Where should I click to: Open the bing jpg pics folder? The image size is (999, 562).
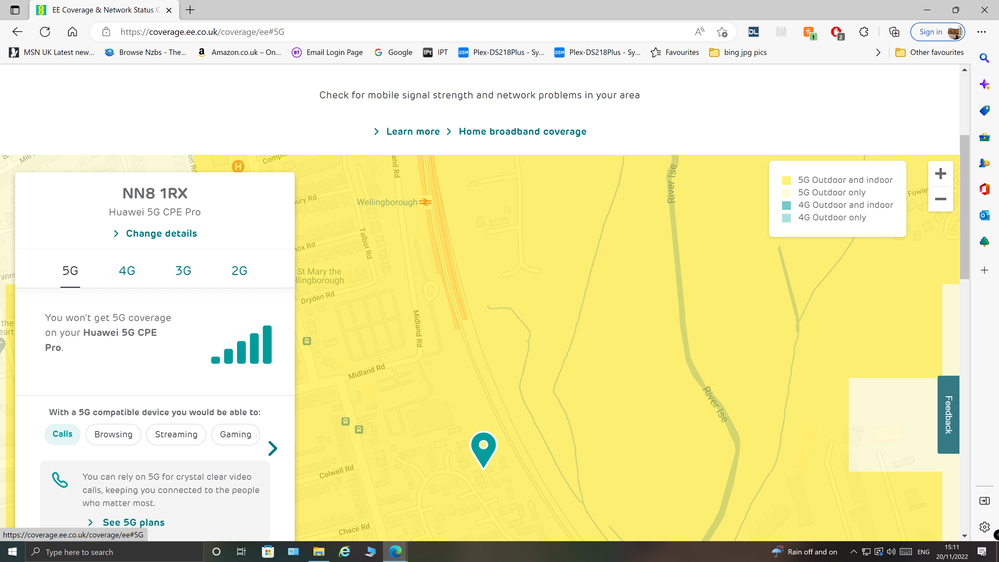738,52
